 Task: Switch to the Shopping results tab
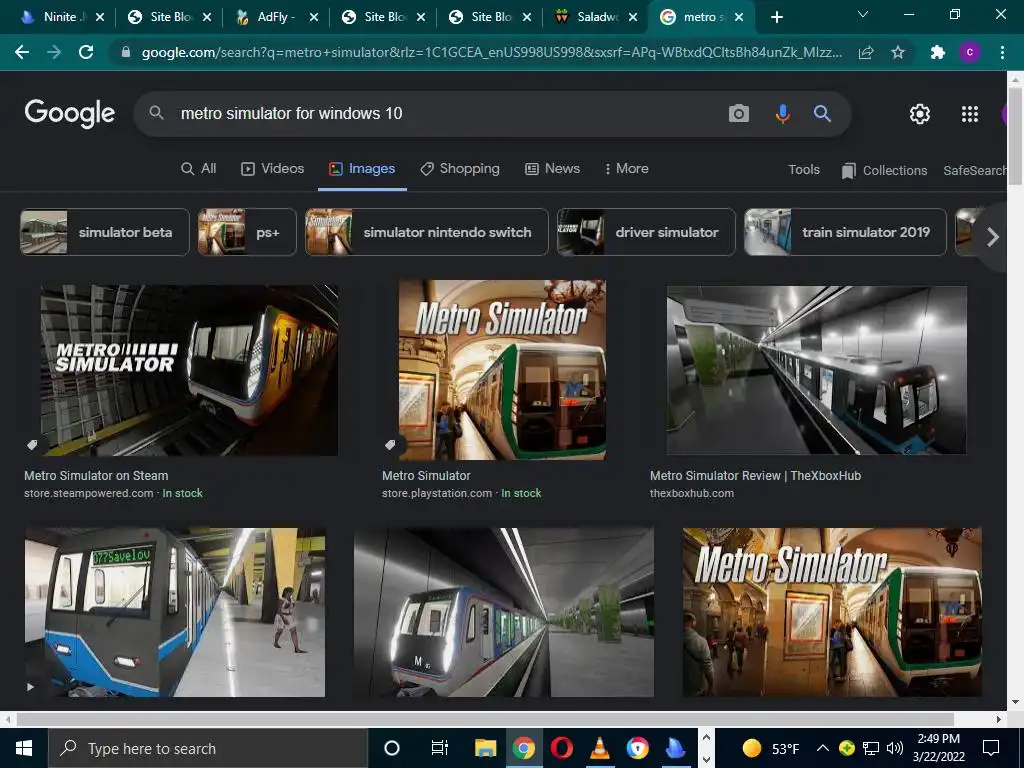[x=460, y=168]
